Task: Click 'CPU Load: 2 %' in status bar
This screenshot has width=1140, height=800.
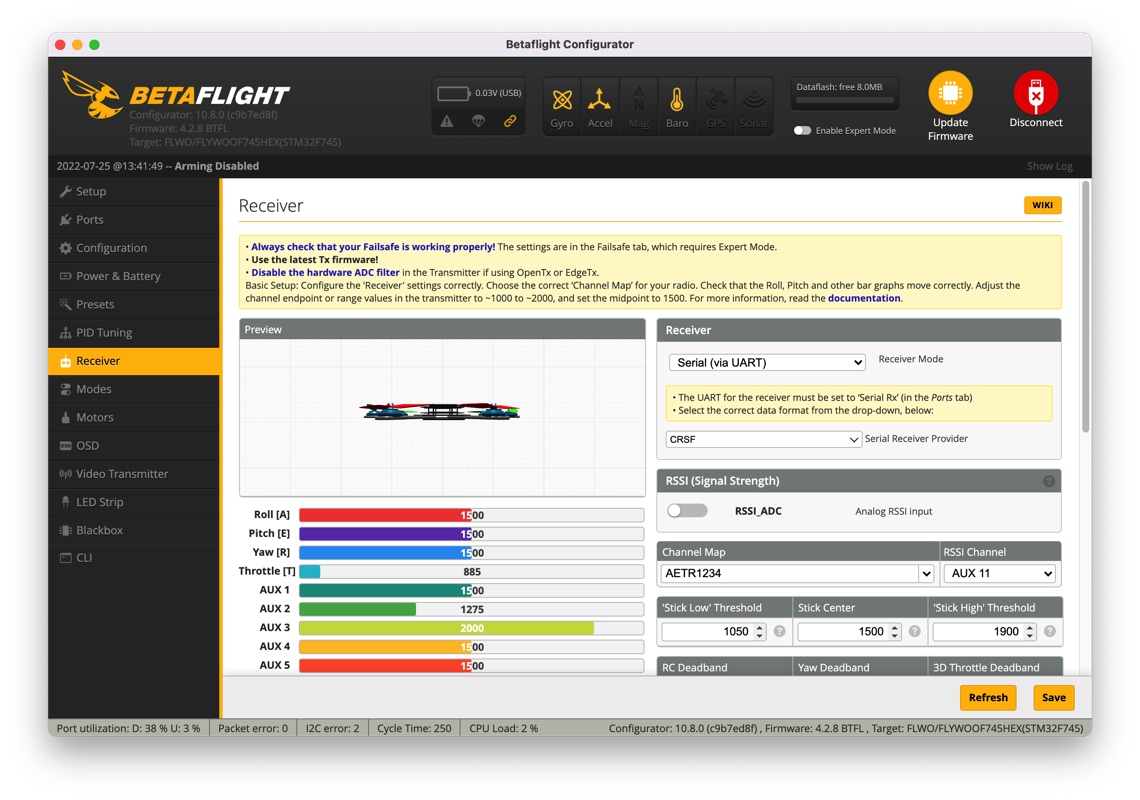Action: pyautogui.click(x=503, y=728)
